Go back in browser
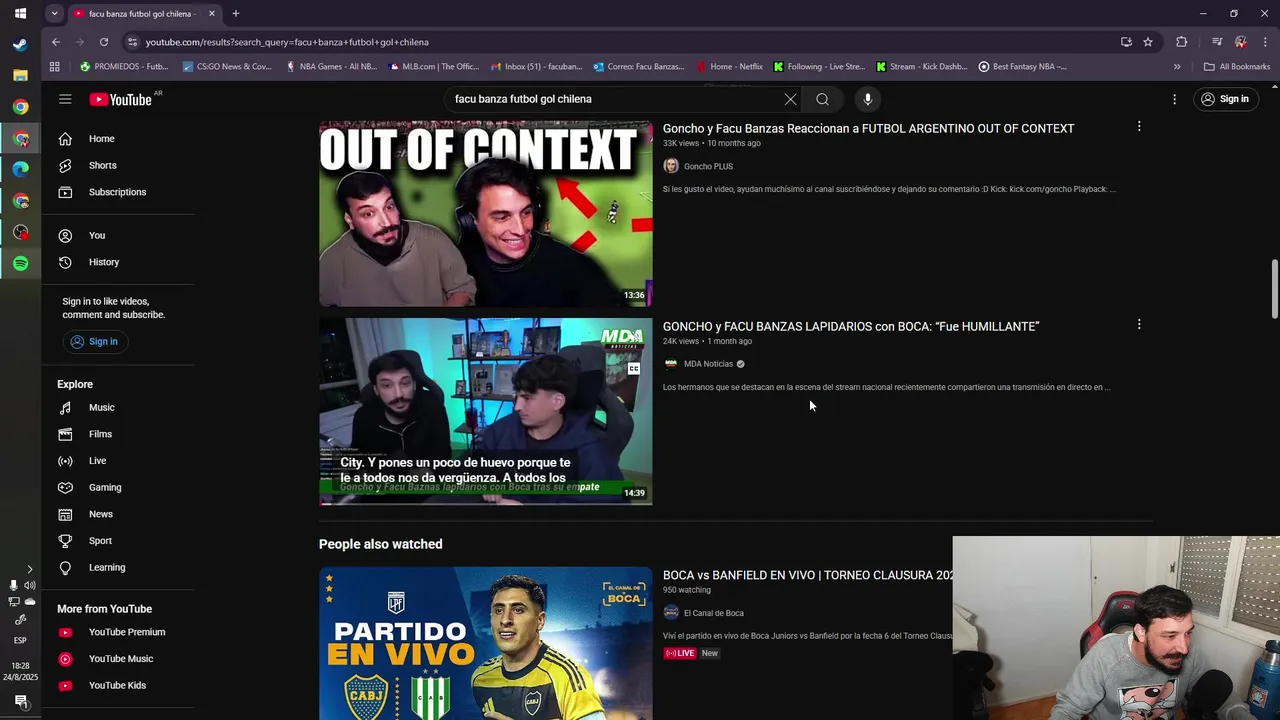The width and height of the screenshot is (1280, 720). pyautogui.click(x=56, y=42)
